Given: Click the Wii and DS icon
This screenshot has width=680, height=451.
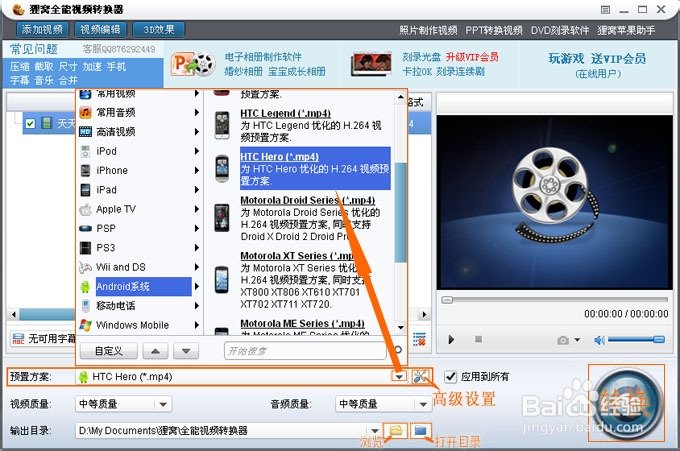Looking at the screenshot, I should (85, 267).
